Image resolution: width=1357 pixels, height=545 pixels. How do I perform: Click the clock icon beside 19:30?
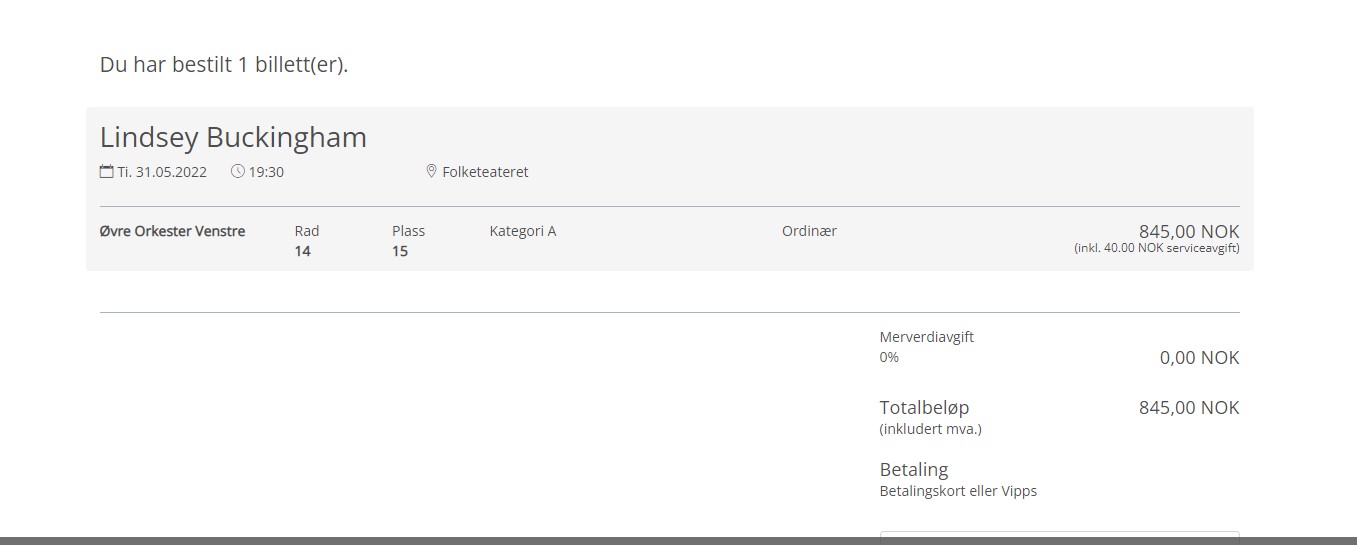tap(238, 171)
